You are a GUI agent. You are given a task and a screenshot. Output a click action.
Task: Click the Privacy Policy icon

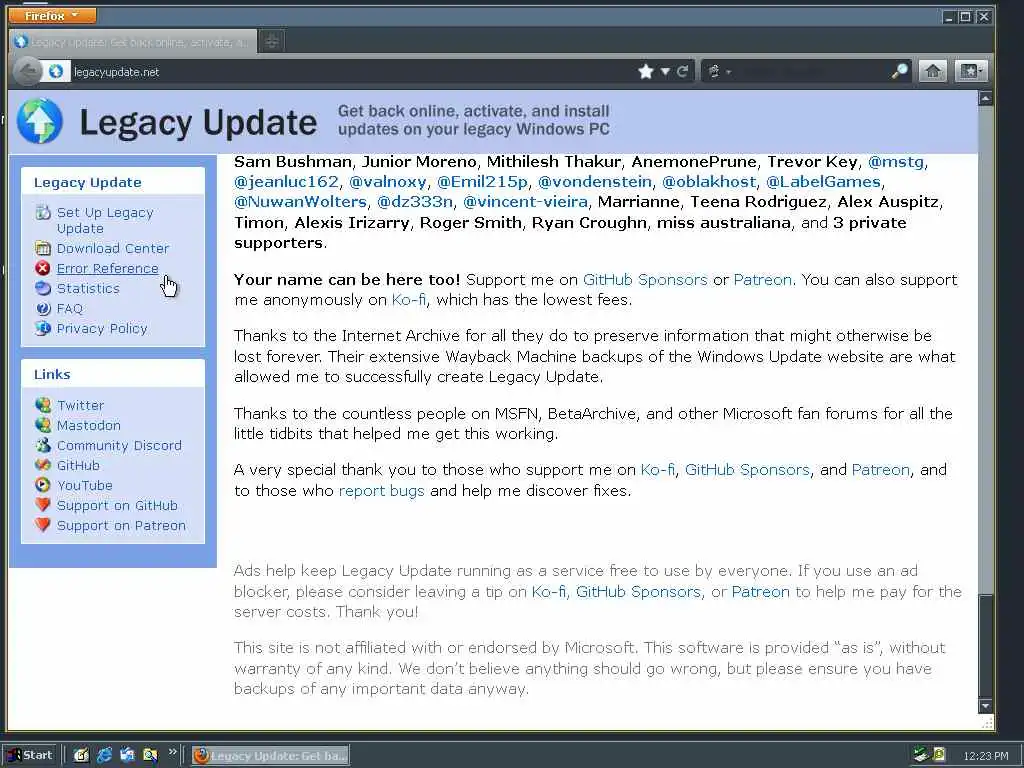pos(43,328)
